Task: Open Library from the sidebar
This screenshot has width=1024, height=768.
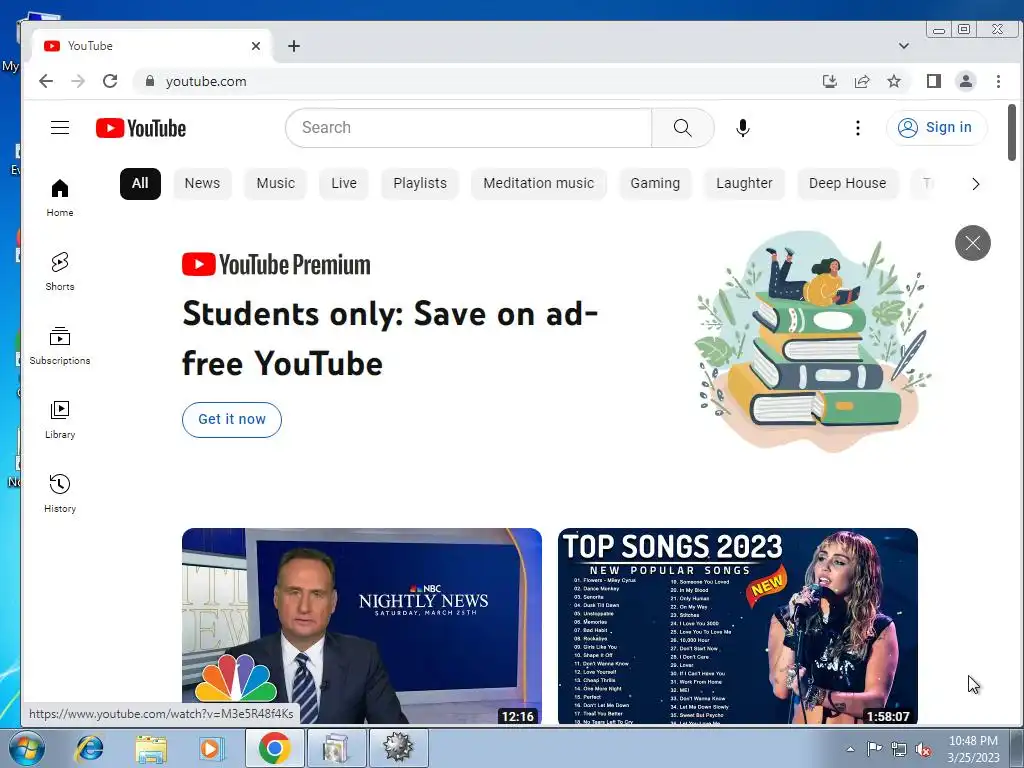Action: (x=60, y=419)
